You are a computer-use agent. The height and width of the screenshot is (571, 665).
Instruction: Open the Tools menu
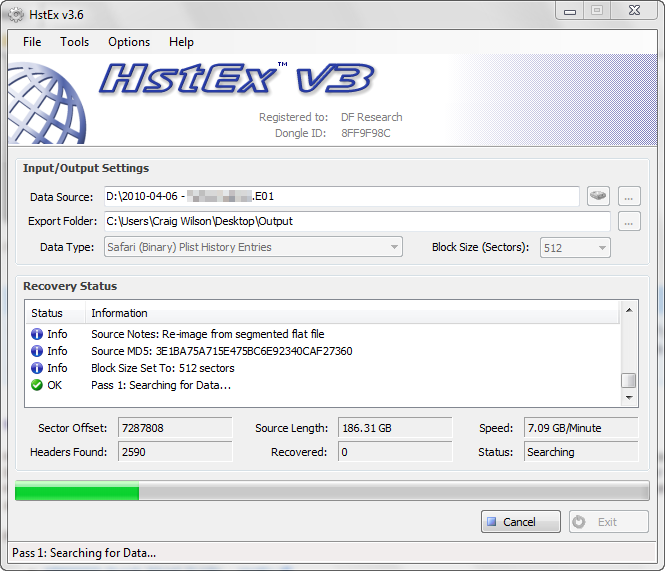[75, 42]
